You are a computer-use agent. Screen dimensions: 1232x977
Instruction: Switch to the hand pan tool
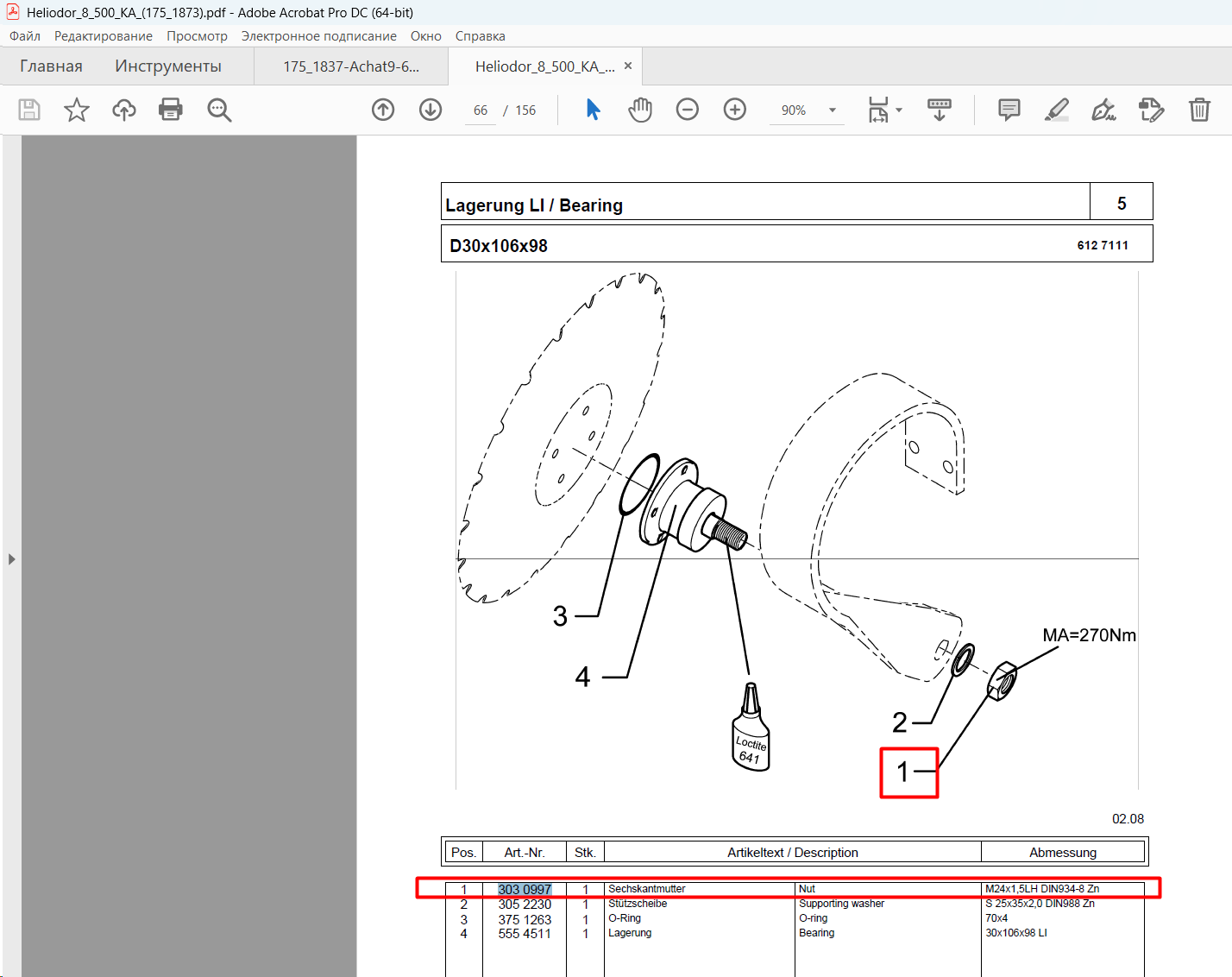(x=640, y=110)
